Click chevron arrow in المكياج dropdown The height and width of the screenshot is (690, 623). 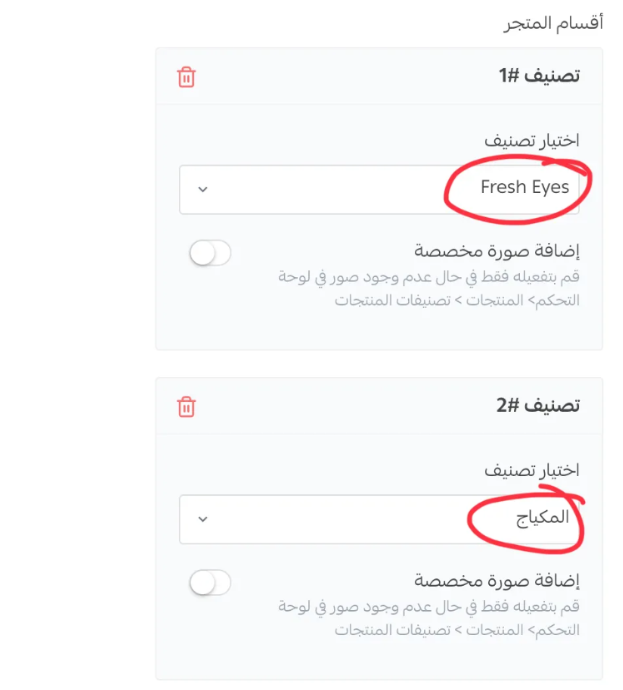203,519
